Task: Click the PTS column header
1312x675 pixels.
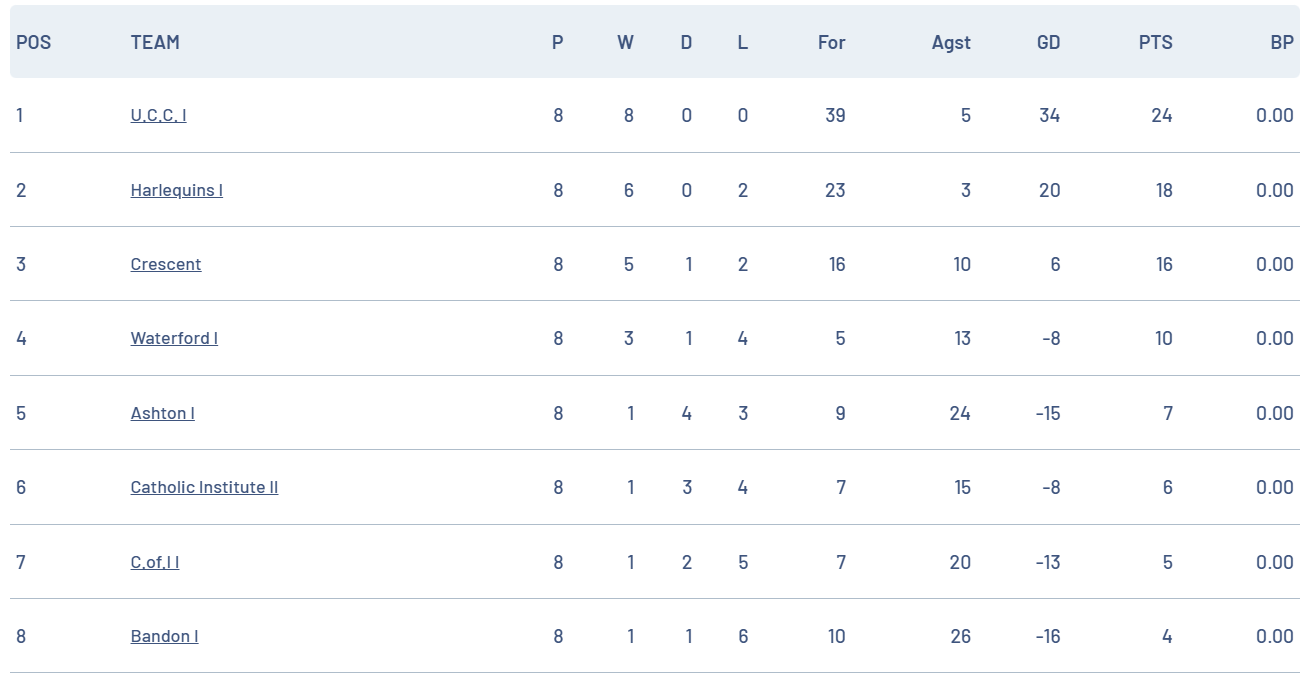Action: (x=1155, y=42)
